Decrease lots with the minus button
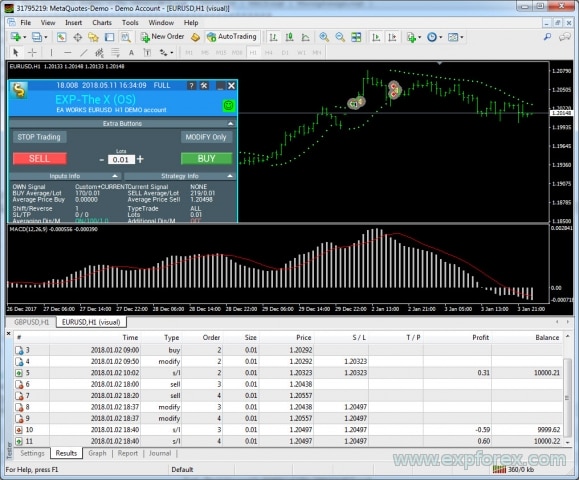 pos(102,160)
